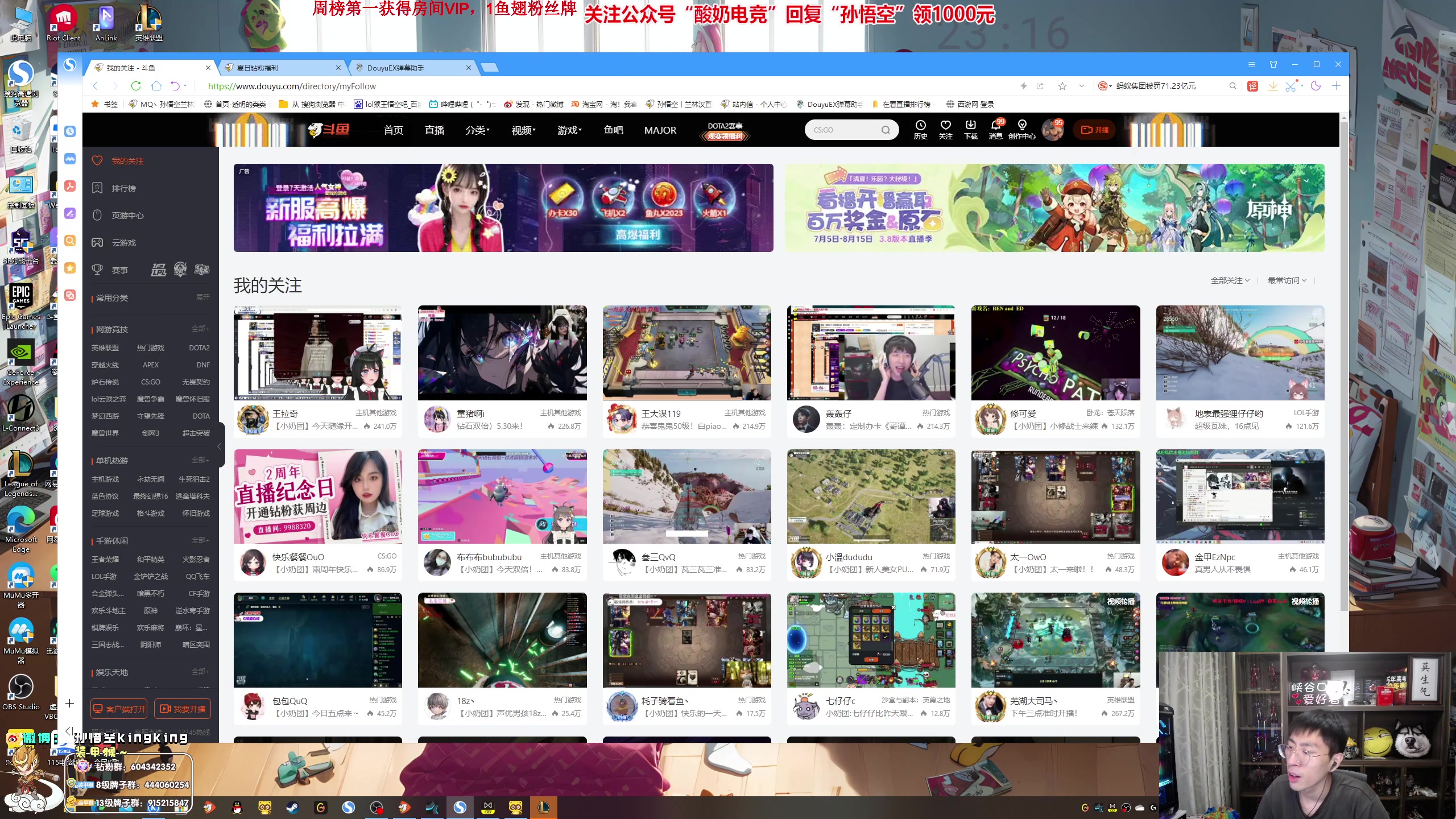This screenshot has height=819, width=1456.
Task: Click the user avatar in Douyu header
Action: pos(1053,130)
